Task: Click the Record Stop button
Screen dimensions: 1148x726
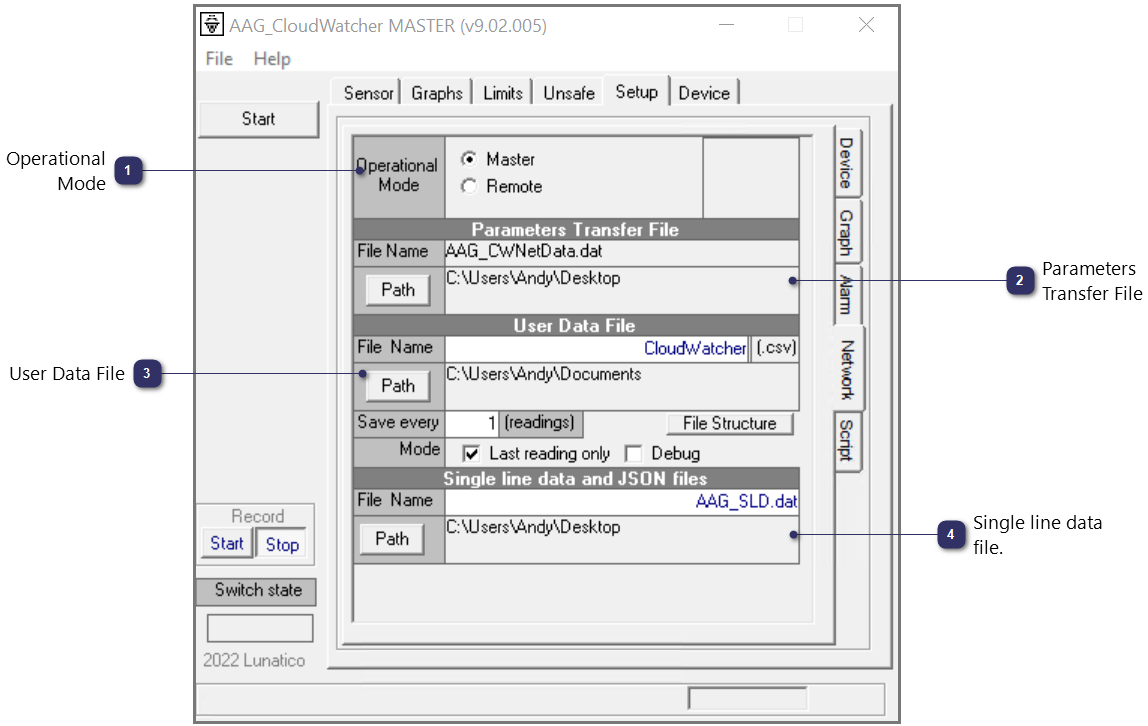Action: point(282,544)
